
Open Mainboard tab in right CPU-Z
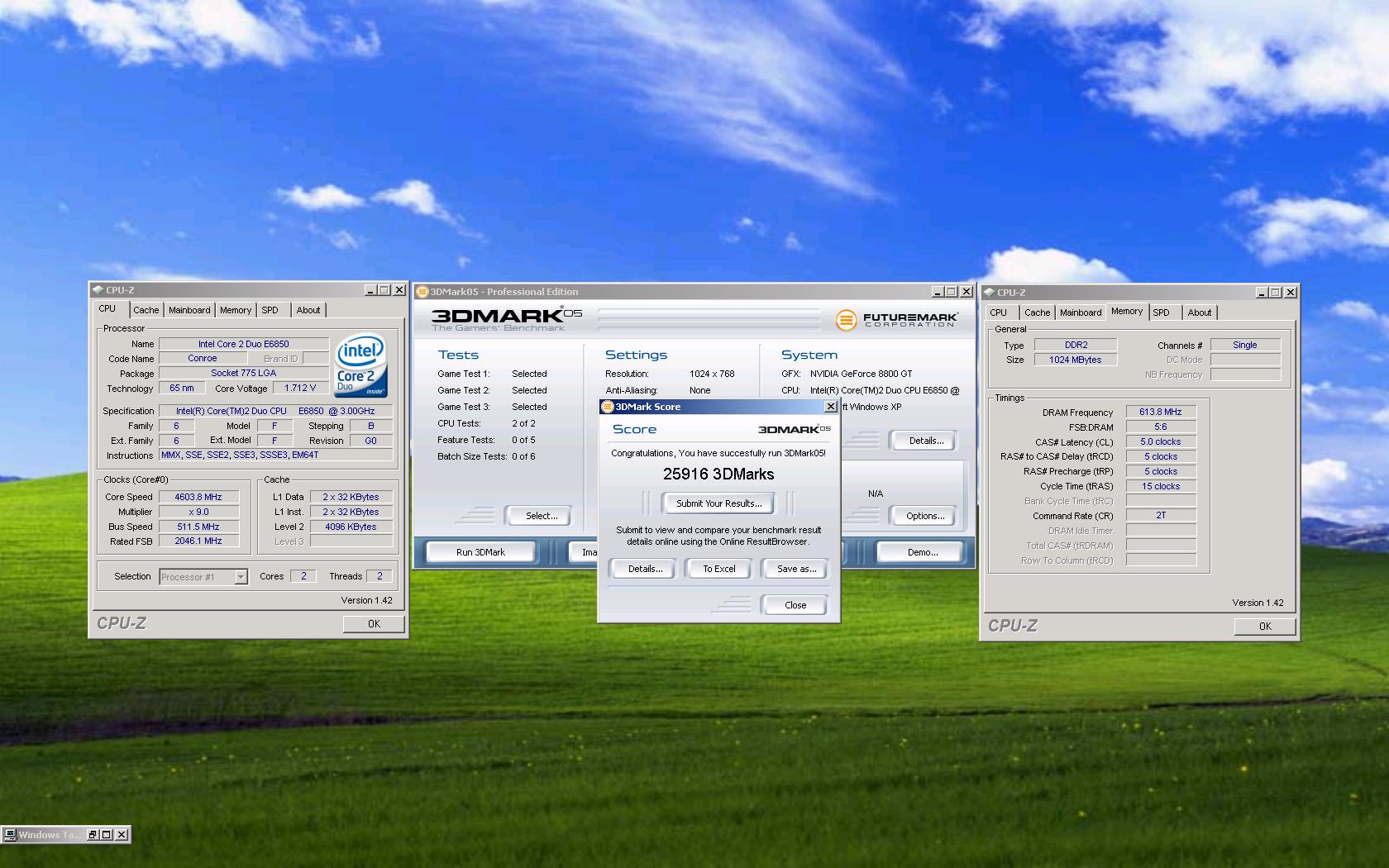point(1081,312)
